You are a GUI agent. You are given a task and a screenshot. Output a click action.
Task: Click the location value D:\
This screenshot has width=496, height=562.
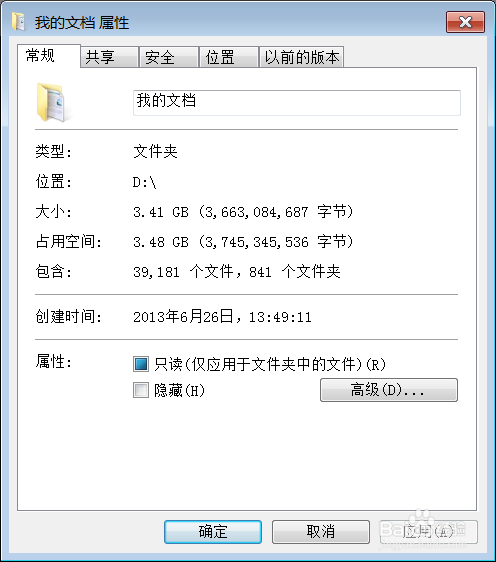point(144,182)
